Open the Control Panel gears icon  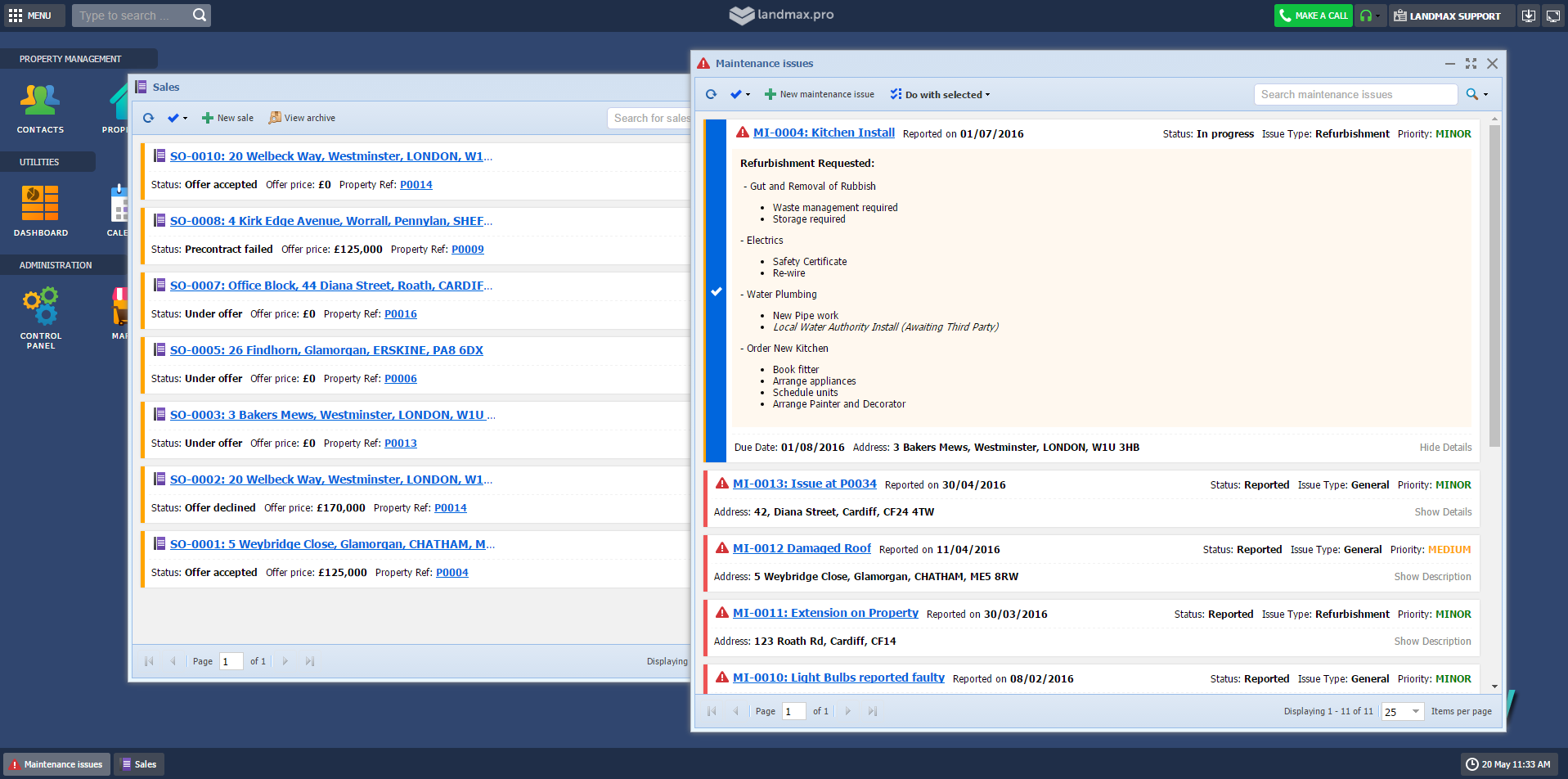[x=40, y=306]
